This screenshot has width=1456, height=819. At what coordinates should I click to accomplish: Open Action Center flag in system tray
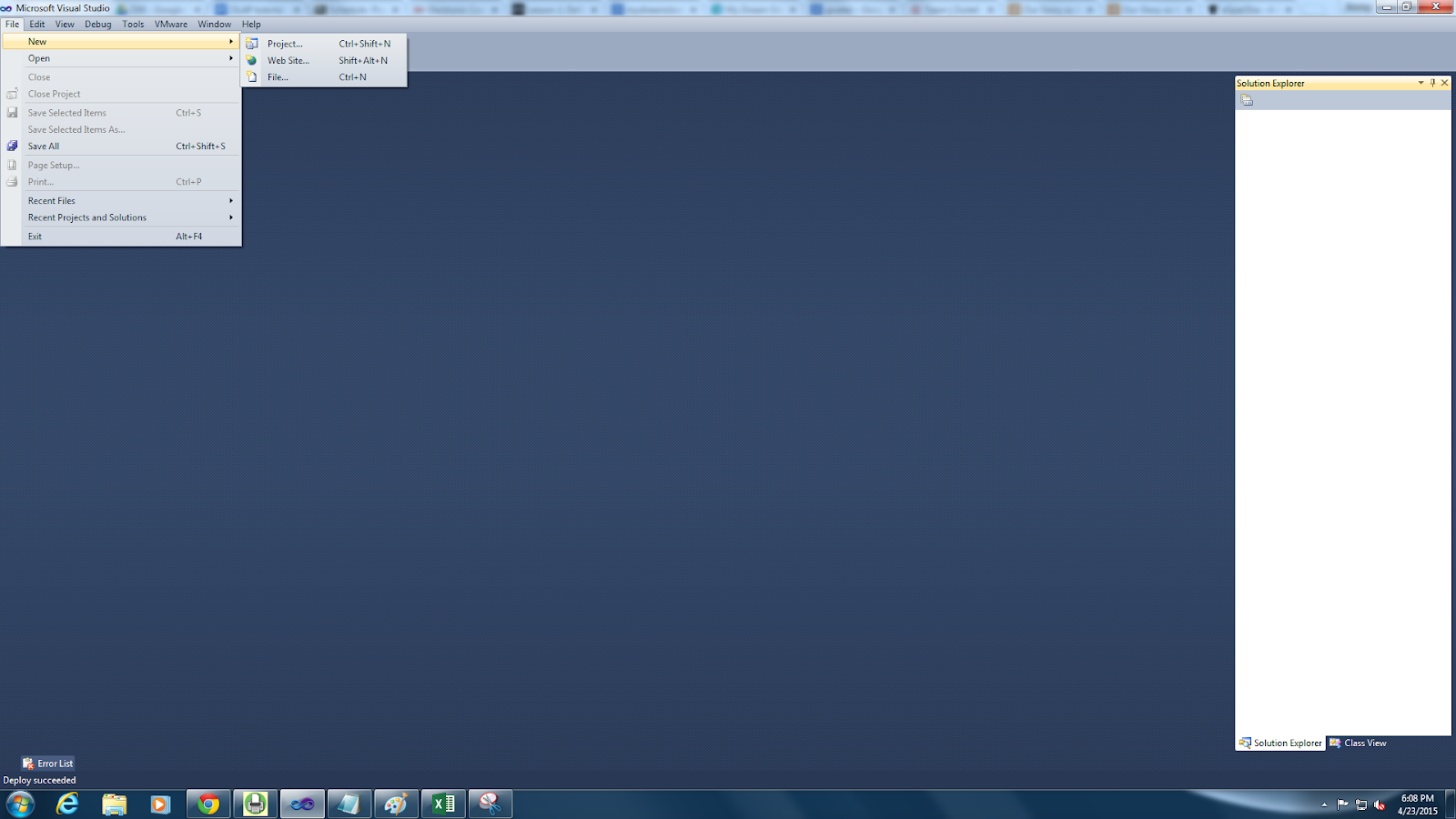point(1342,804)
